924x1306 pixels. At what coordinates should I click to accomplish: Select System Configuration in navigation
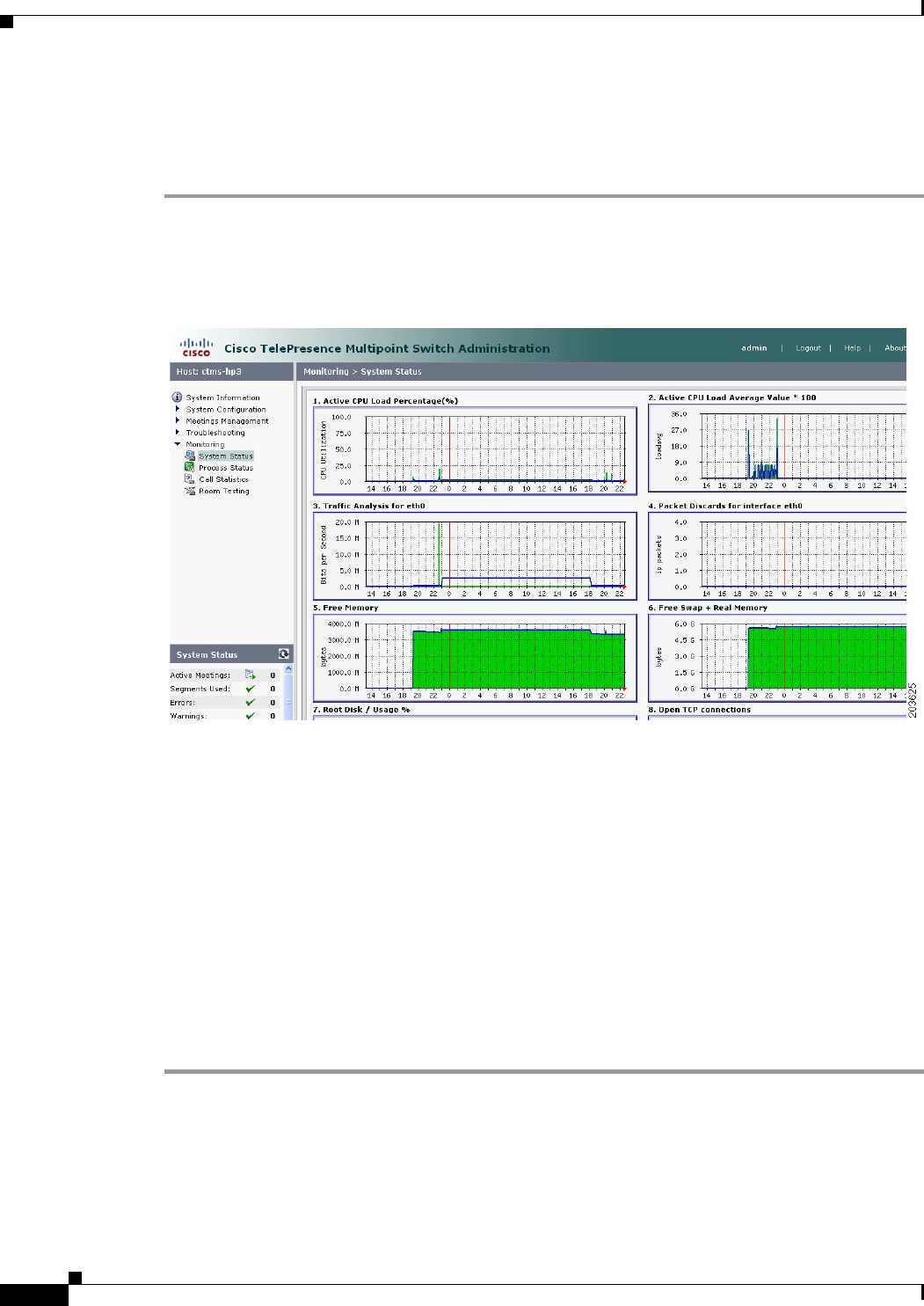tap(225, 409)
